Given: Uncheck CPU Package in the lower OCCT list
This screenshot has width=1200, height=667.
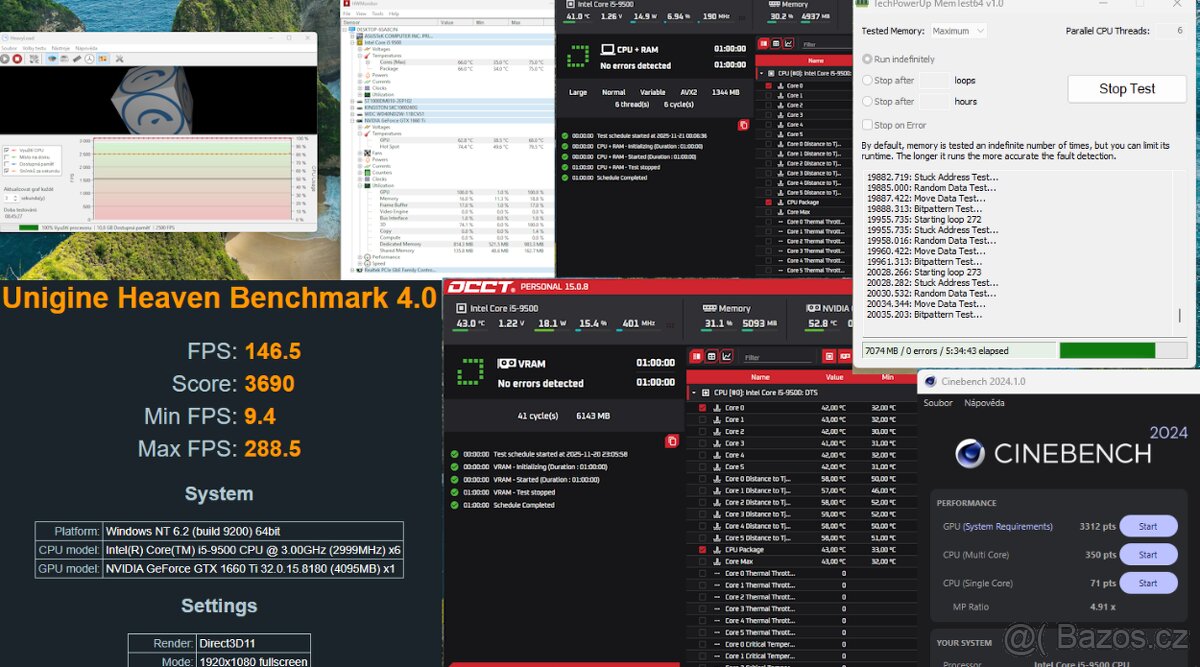Looking at the screenshot, I should [703, 550].
